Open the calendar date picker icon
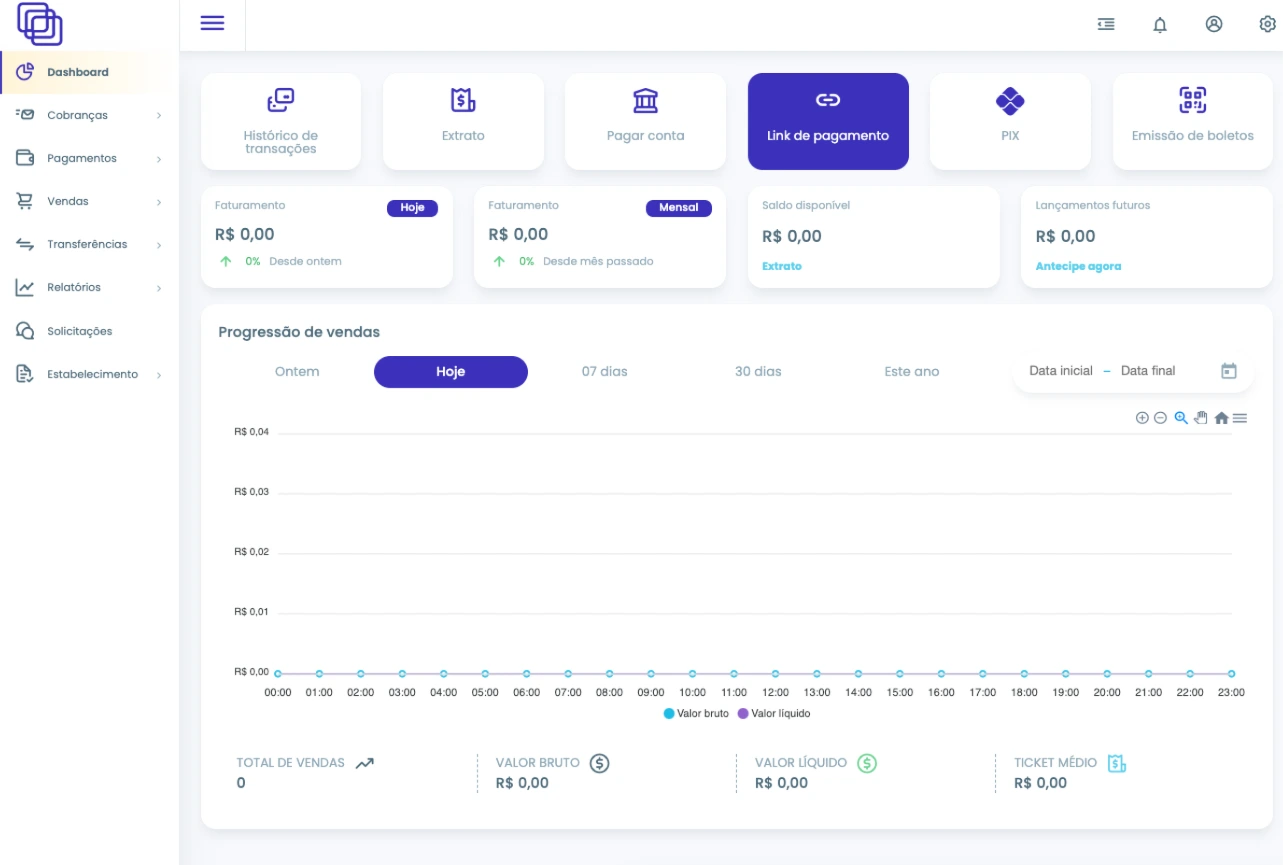Image resolution: width=1283 pixels, height=865 pixels. 1229,371
